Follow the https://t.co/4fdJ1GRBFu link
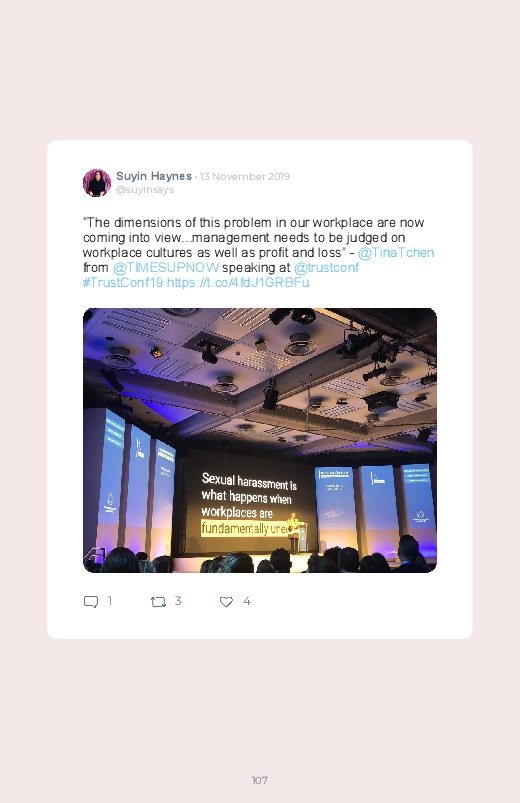 click(238, 282)
